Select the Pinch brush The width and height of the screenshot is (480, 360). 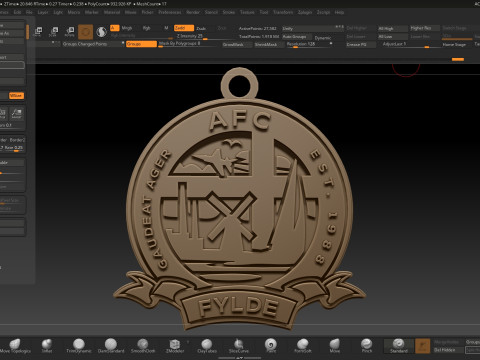tap(367, 346)
